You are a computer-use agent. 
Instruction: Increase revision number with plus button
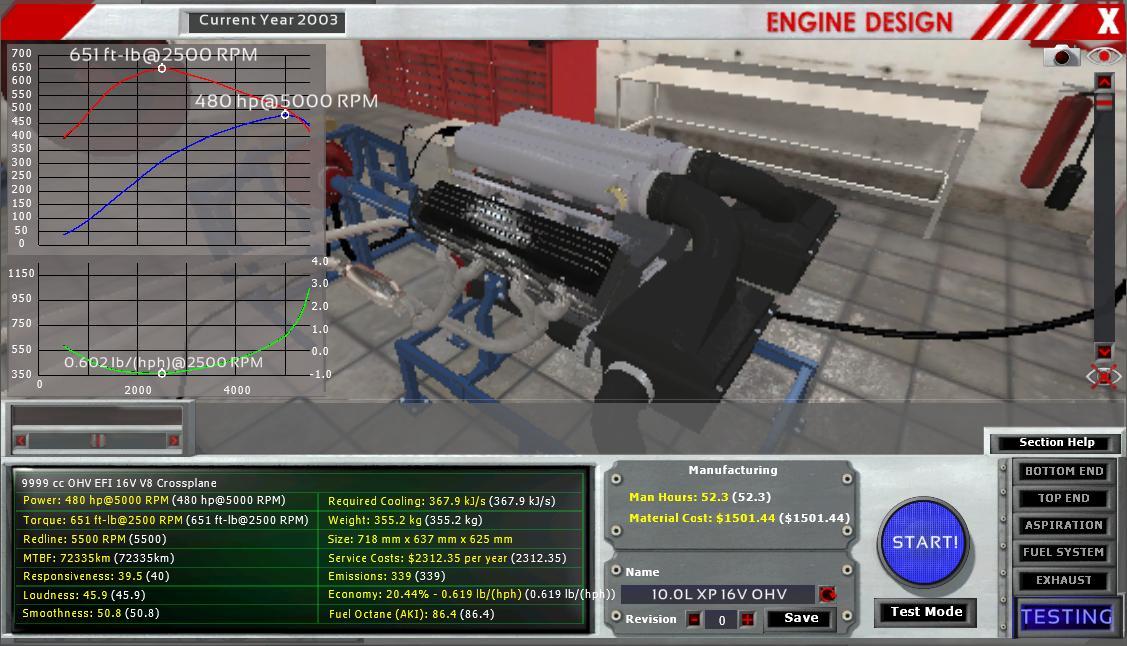click(x=747, y=620)
